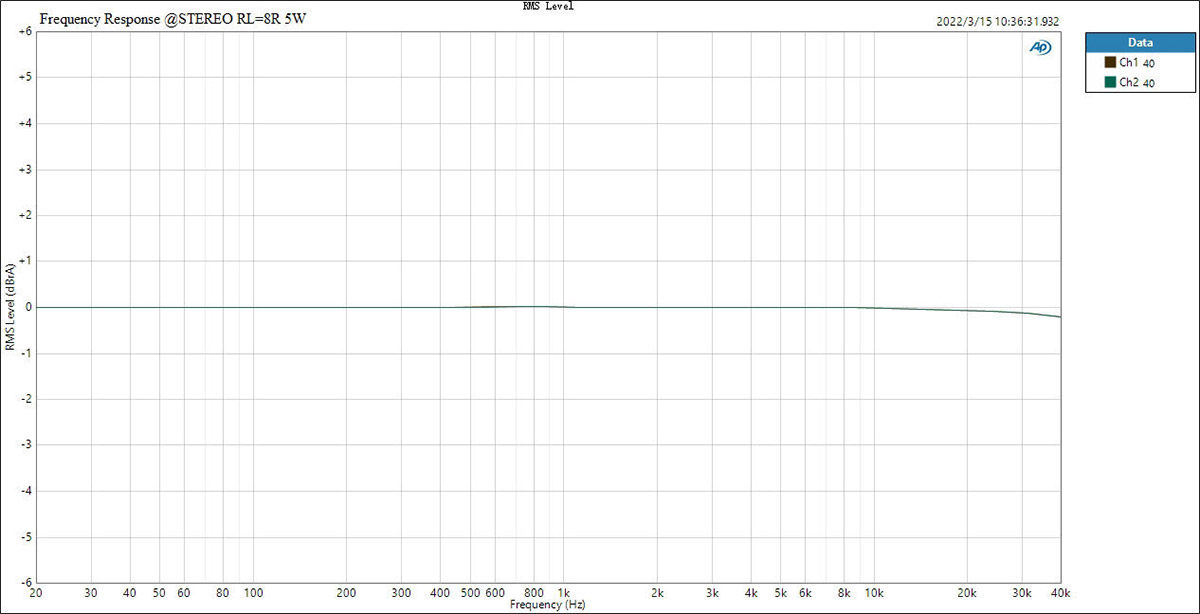Click the 500 tick label on frequency axis

470,593
